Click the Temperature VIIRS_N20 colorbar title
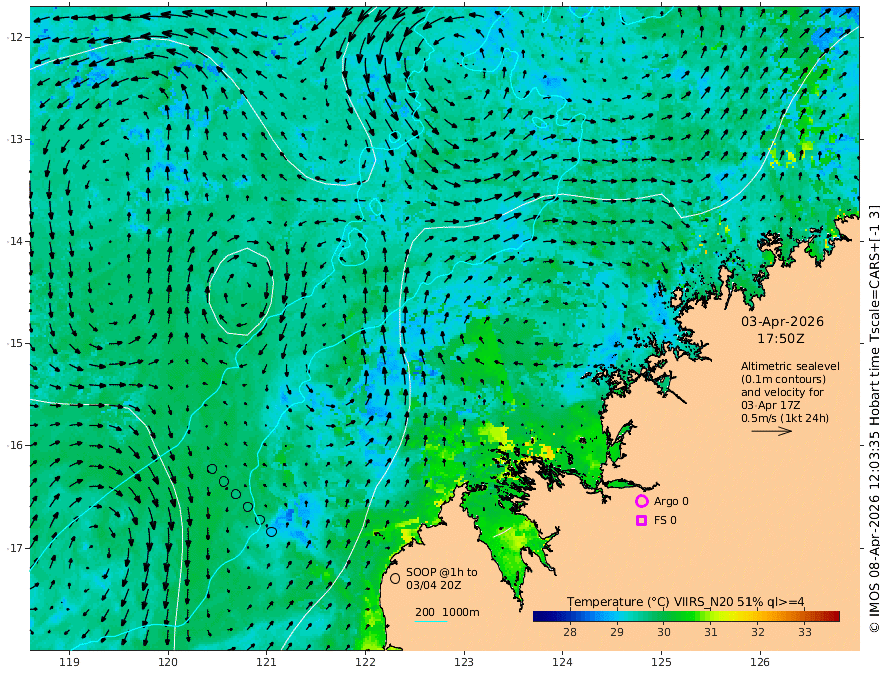This screenshot has height=680, width=880. click(x=685, y=602)
